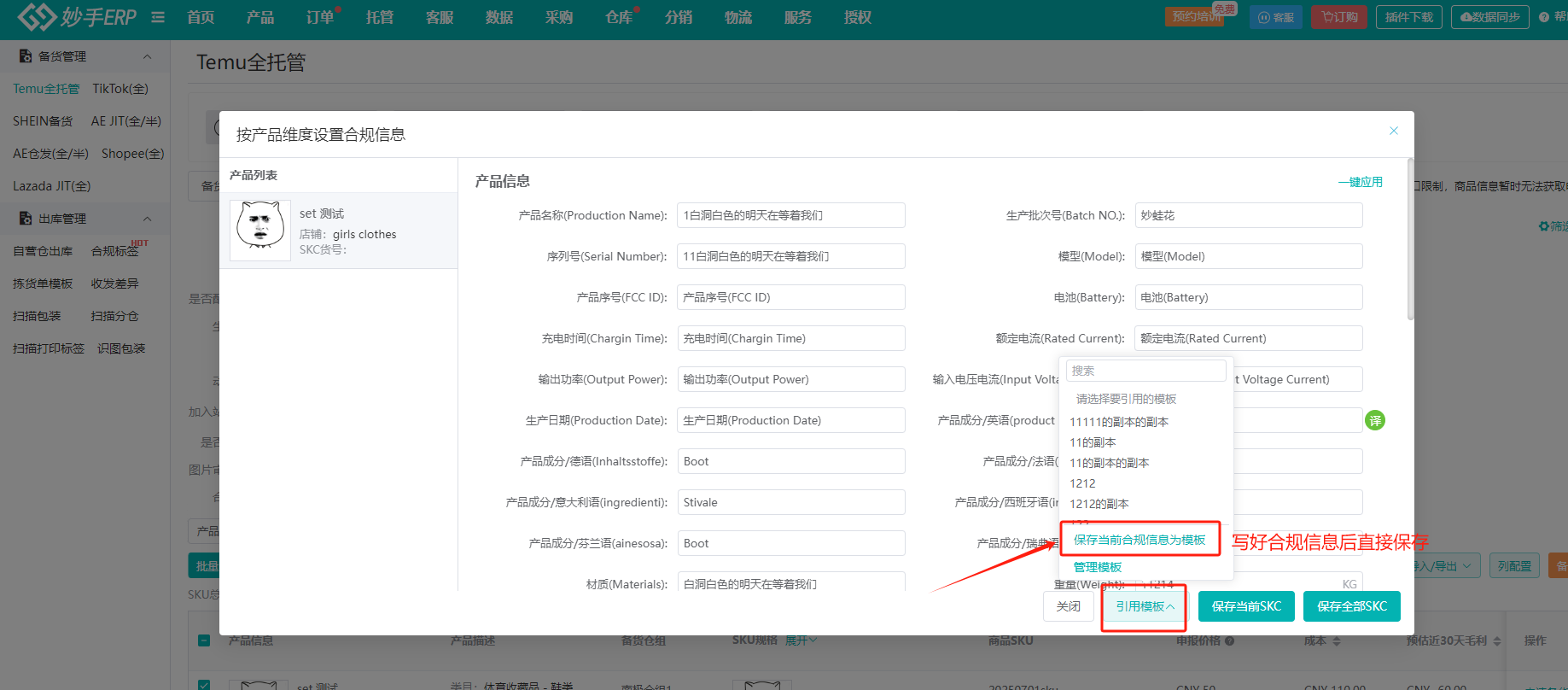Click the 数据同步 cloud sync button
Screen dimensions: 1568x690
point(1489,17)
